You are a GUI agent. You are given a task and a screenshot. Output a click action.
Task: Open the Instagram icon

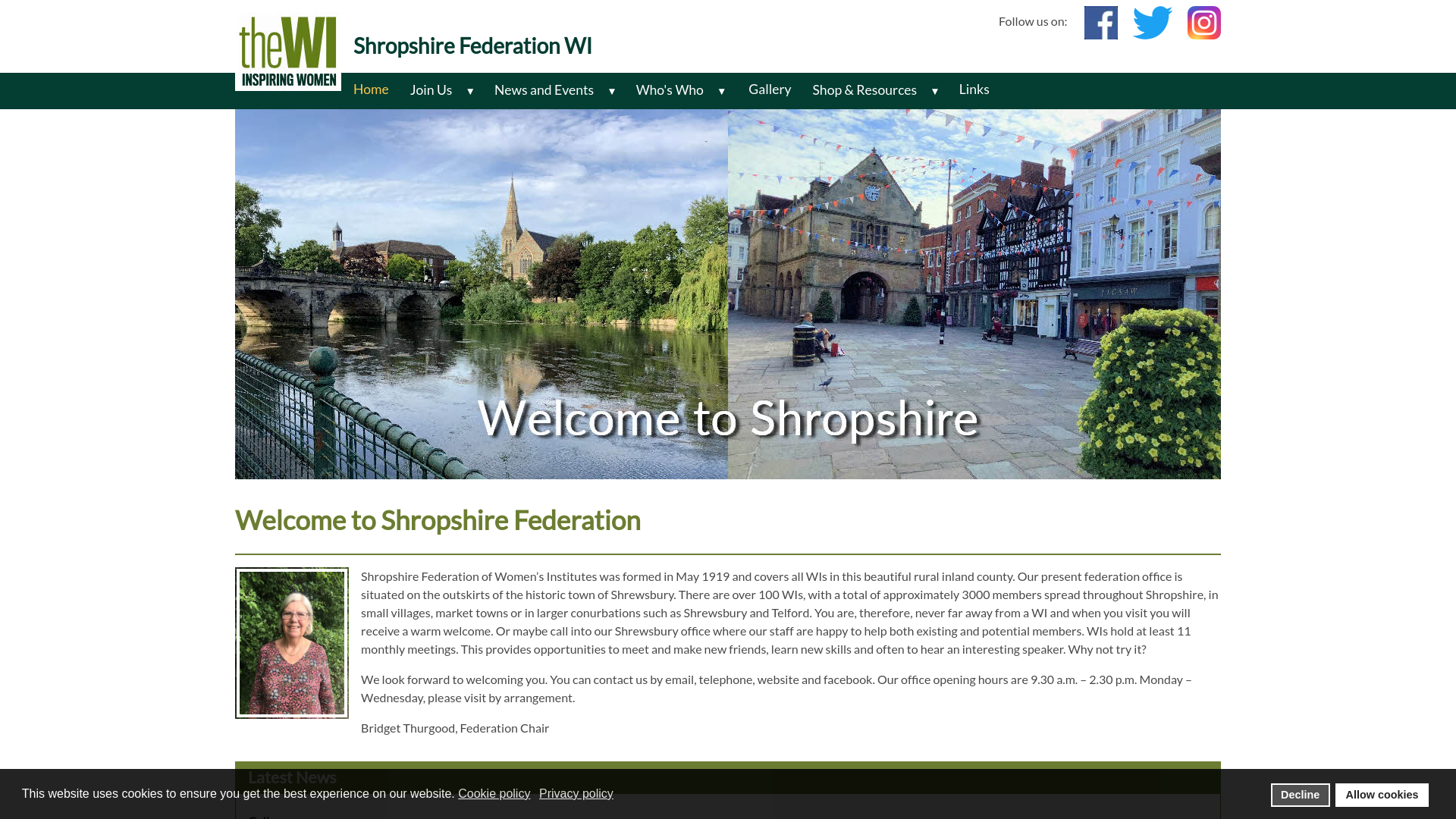click(1204, 23)
